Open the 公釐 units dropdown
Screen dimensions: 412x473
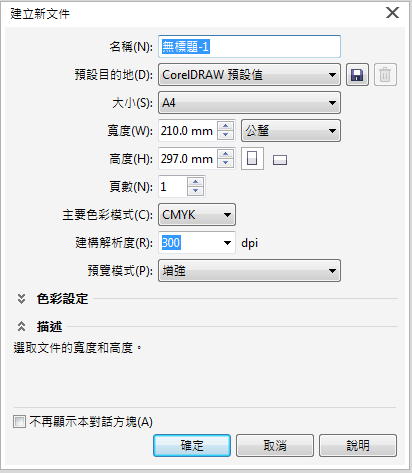tap(291, 131)
